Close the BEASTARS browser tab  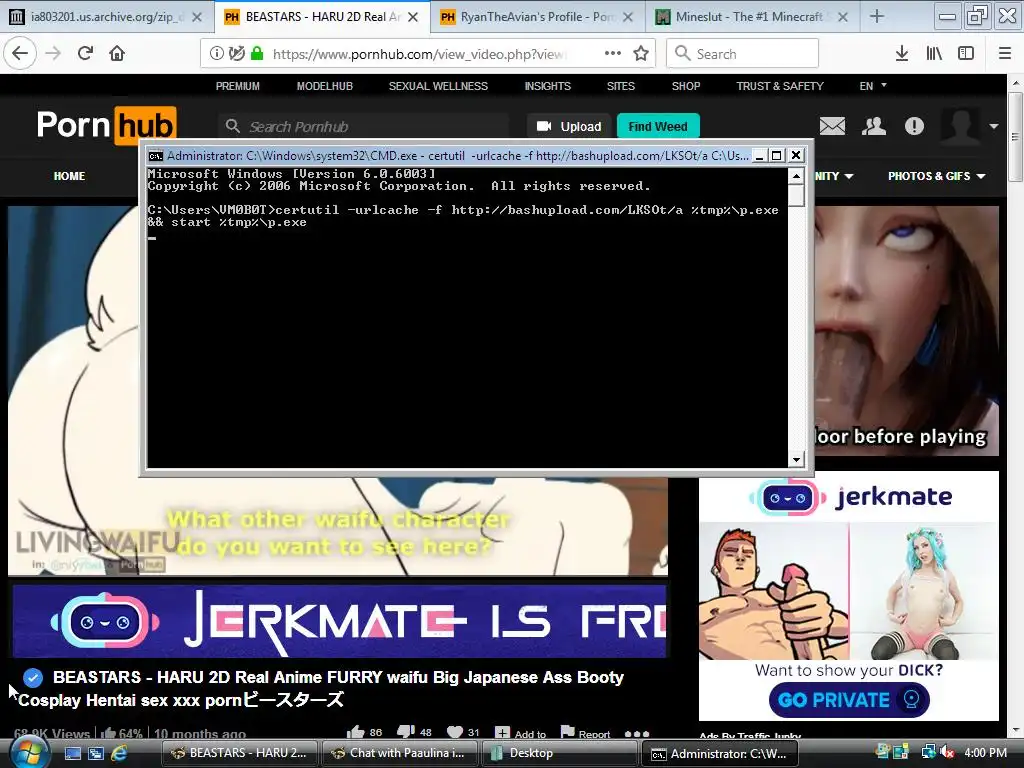coord(413,17)
